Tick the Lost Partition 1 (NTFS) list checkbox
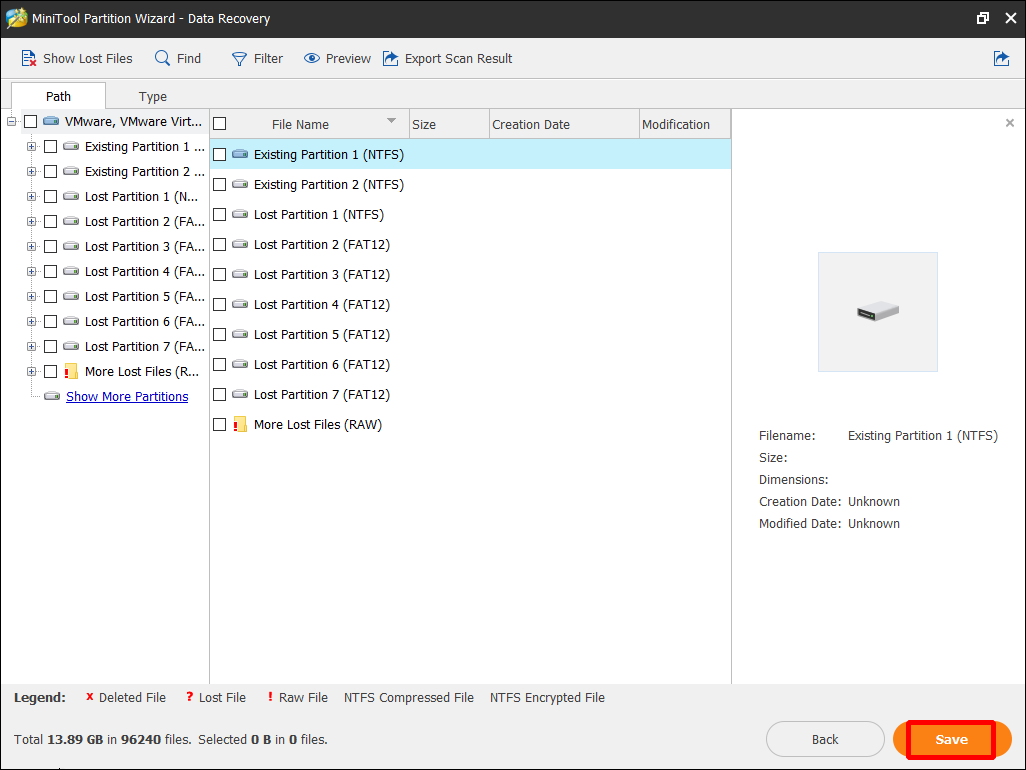The height and width of the screenshot is (770, 1026). tap(220, 215)
